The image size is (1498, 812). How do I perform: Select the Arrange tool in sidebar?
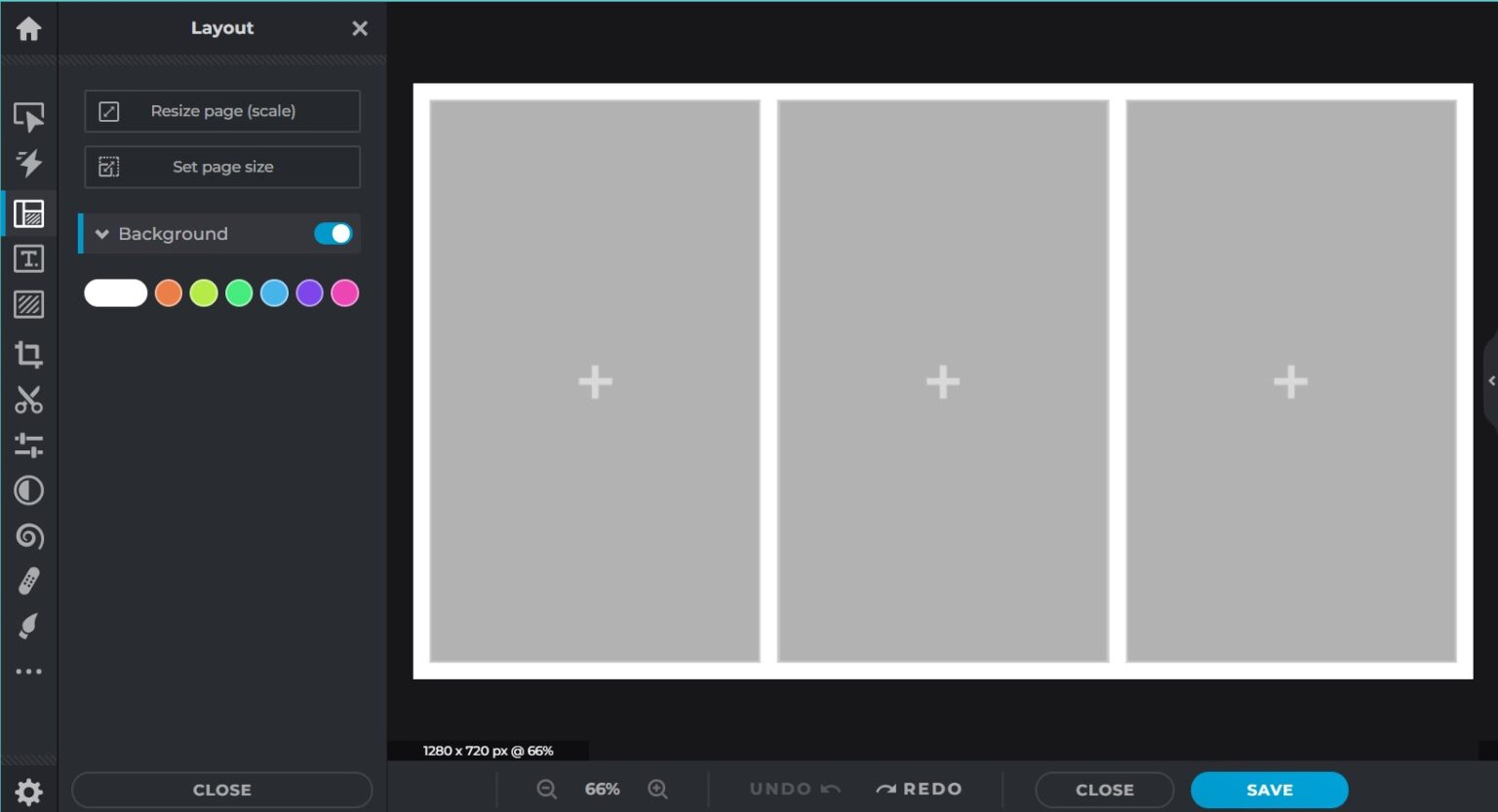[28, 117]
